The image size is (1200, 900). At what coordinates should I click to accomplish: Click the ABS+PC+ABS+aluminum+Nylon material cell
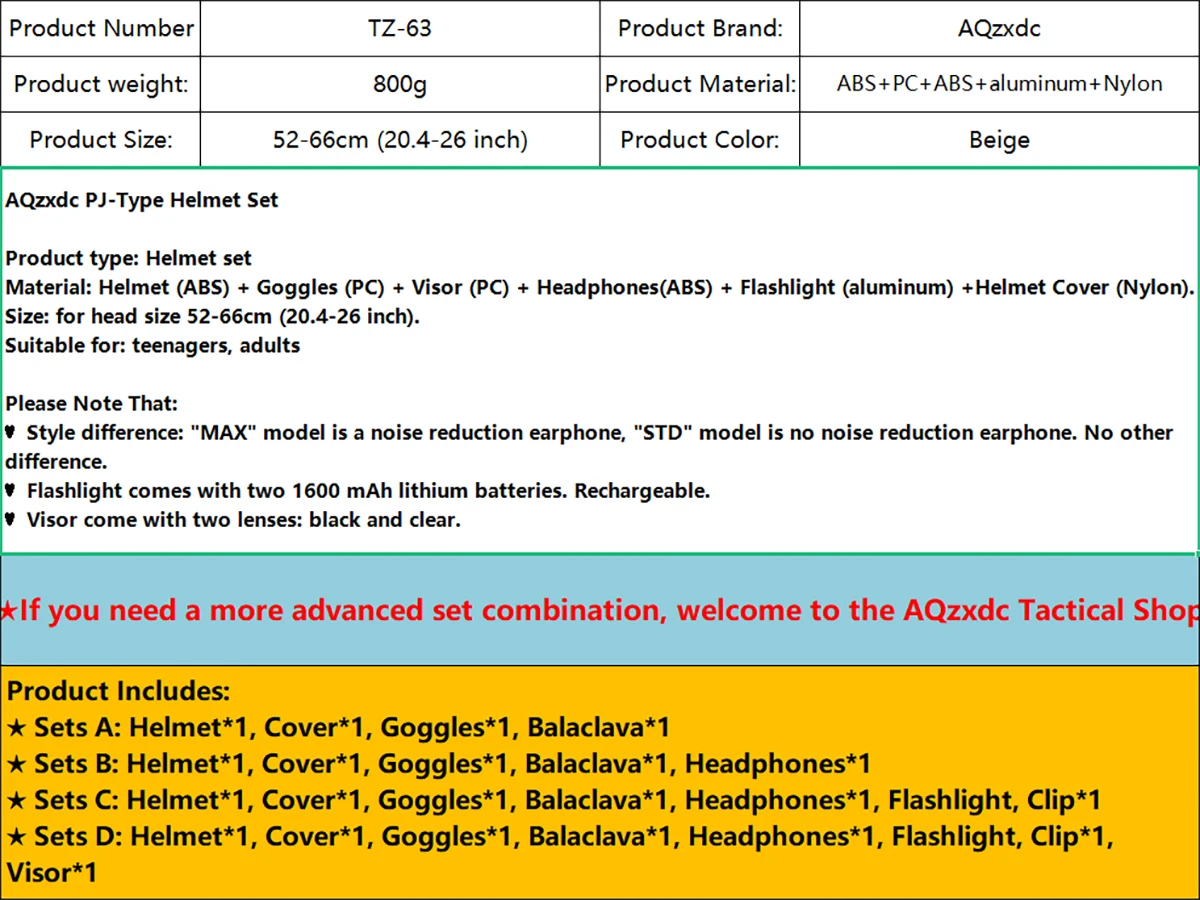(x=998, y=84)
